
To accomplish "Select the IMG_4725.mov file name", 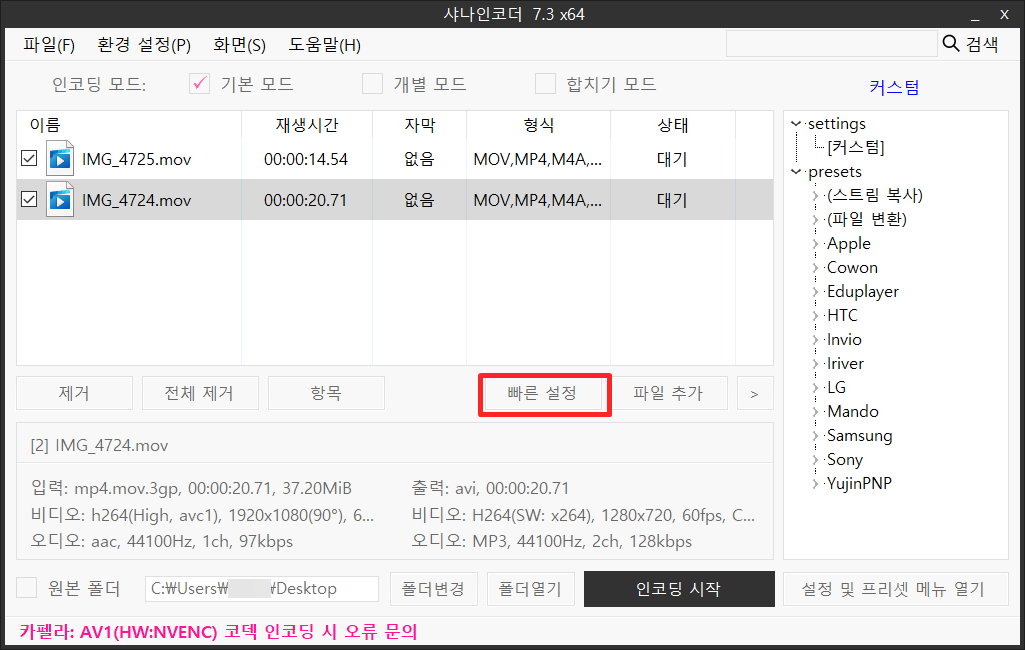I will click(x=137, y=160).
